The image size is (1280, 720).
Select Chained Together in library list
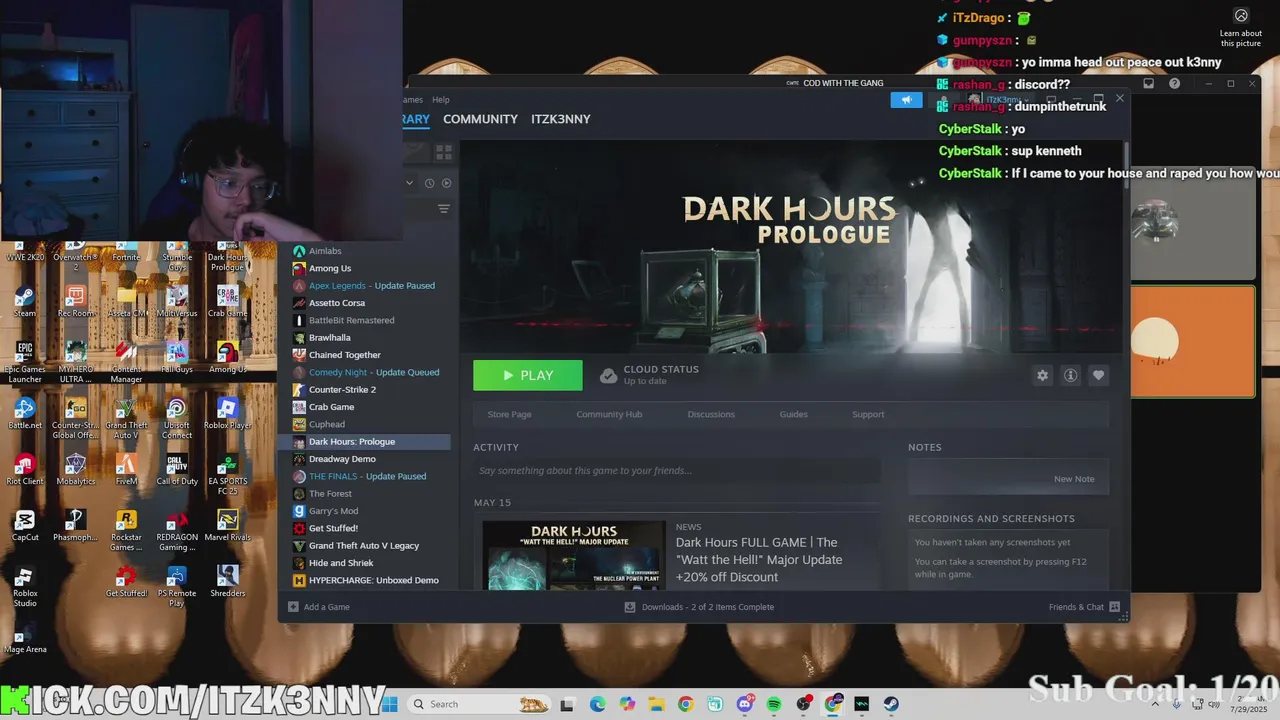pyautogui.click(x=344, y=355)
